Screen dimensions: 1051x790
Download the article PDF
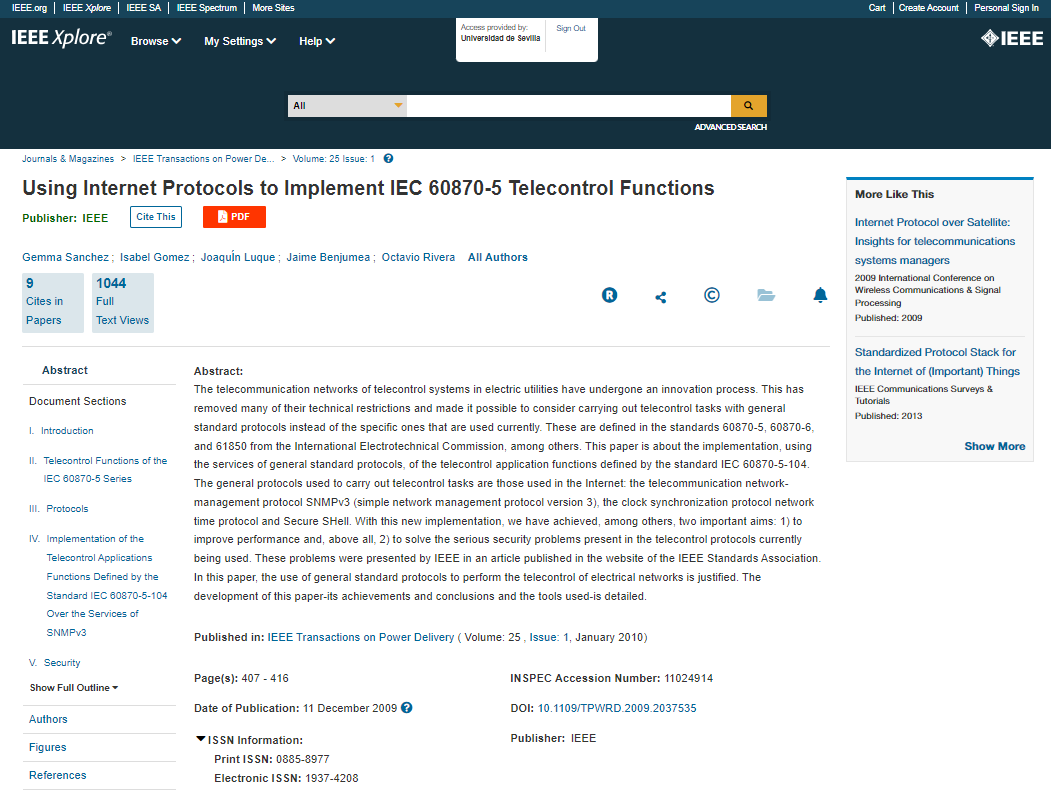tap(234, 217)
